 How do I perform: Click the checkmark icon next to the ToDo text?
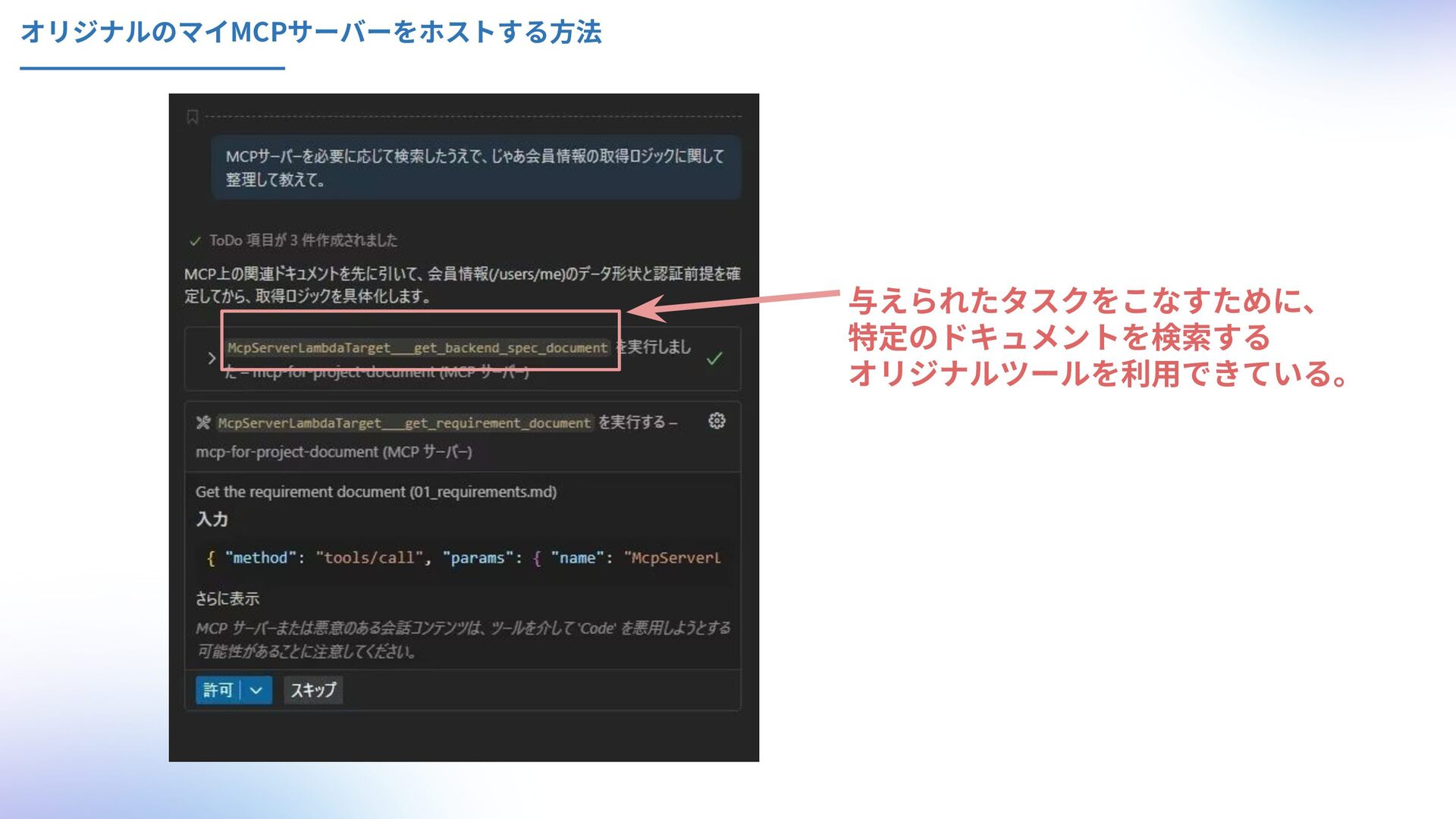click(x=195, y=241)
